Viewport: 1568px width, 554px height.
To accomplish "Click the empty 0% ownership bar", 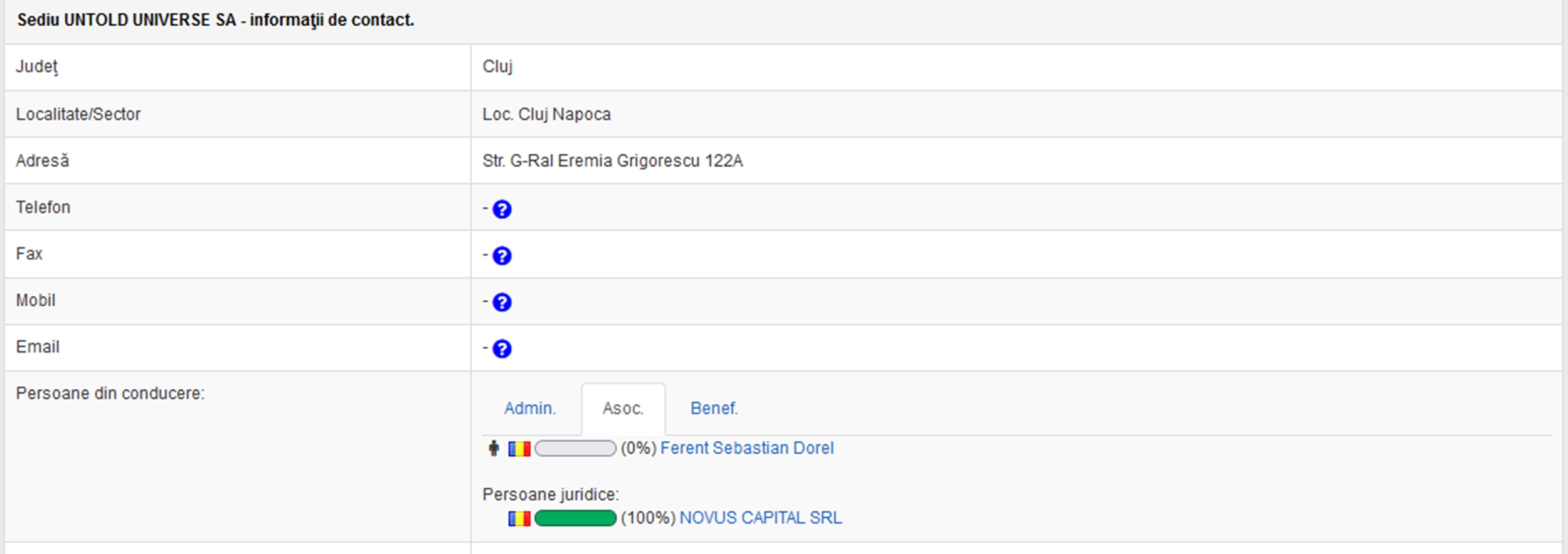I will (575, 449).
